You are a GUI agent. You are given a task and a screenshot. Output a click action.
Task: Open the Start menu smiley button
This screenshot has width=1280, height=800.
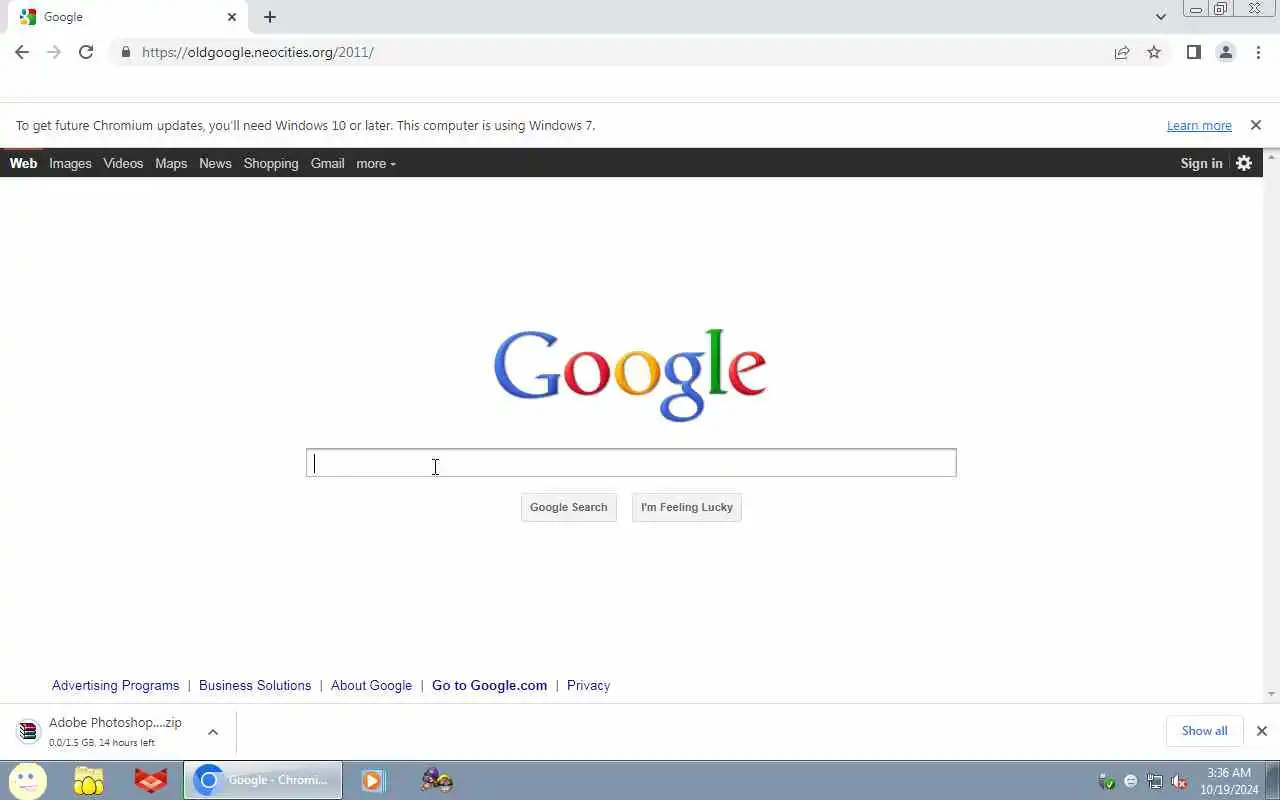tap(27, 780)
